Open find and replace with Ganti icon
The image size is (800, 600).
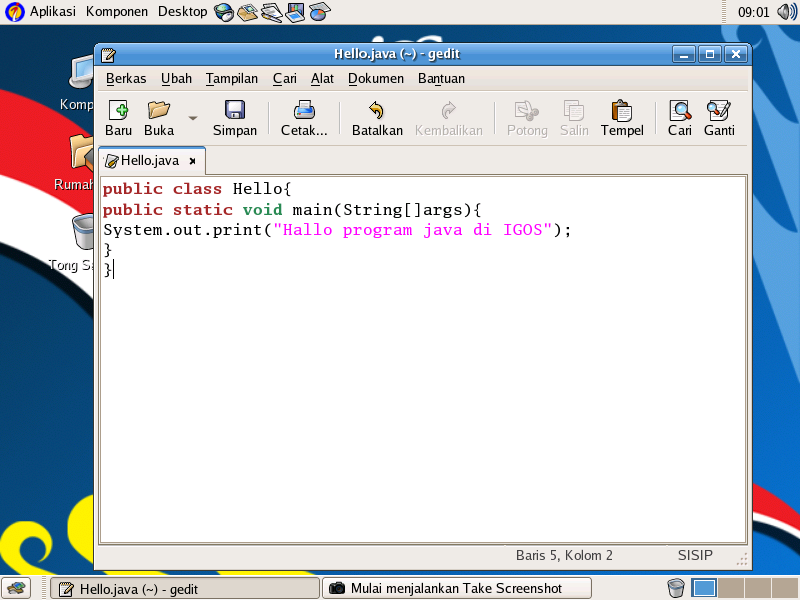(719, 110)
